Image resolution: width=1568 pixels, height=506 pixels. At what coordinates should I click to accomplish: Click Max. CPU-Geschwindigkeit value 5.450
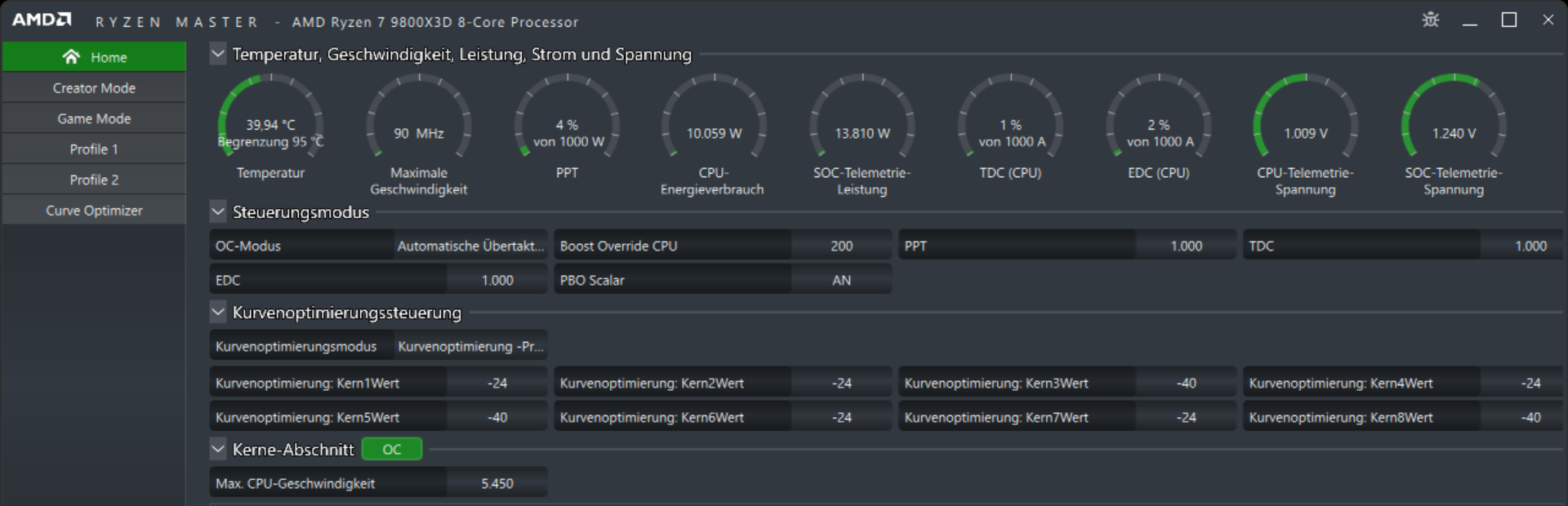[497, 483]
